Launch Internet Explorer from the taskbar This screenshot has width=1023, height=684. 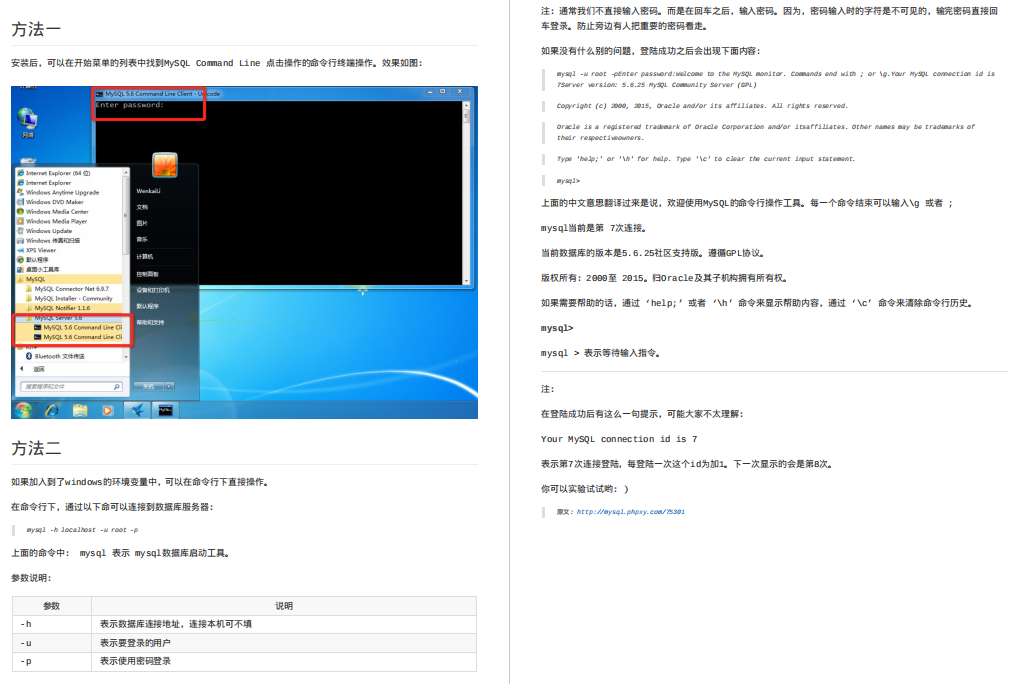pos(52,410)
